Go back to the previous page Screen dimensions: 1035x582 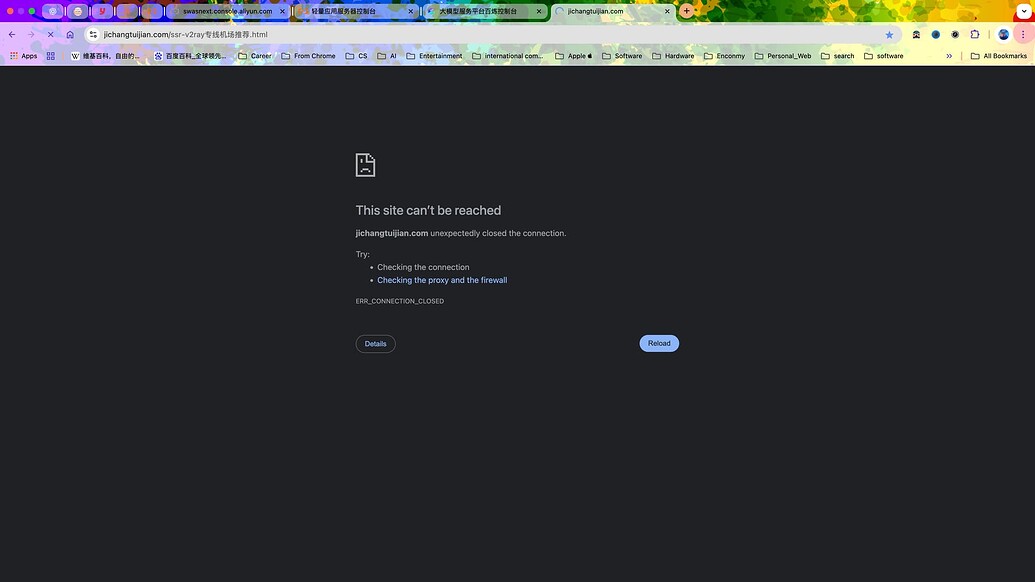click(12, 34)
